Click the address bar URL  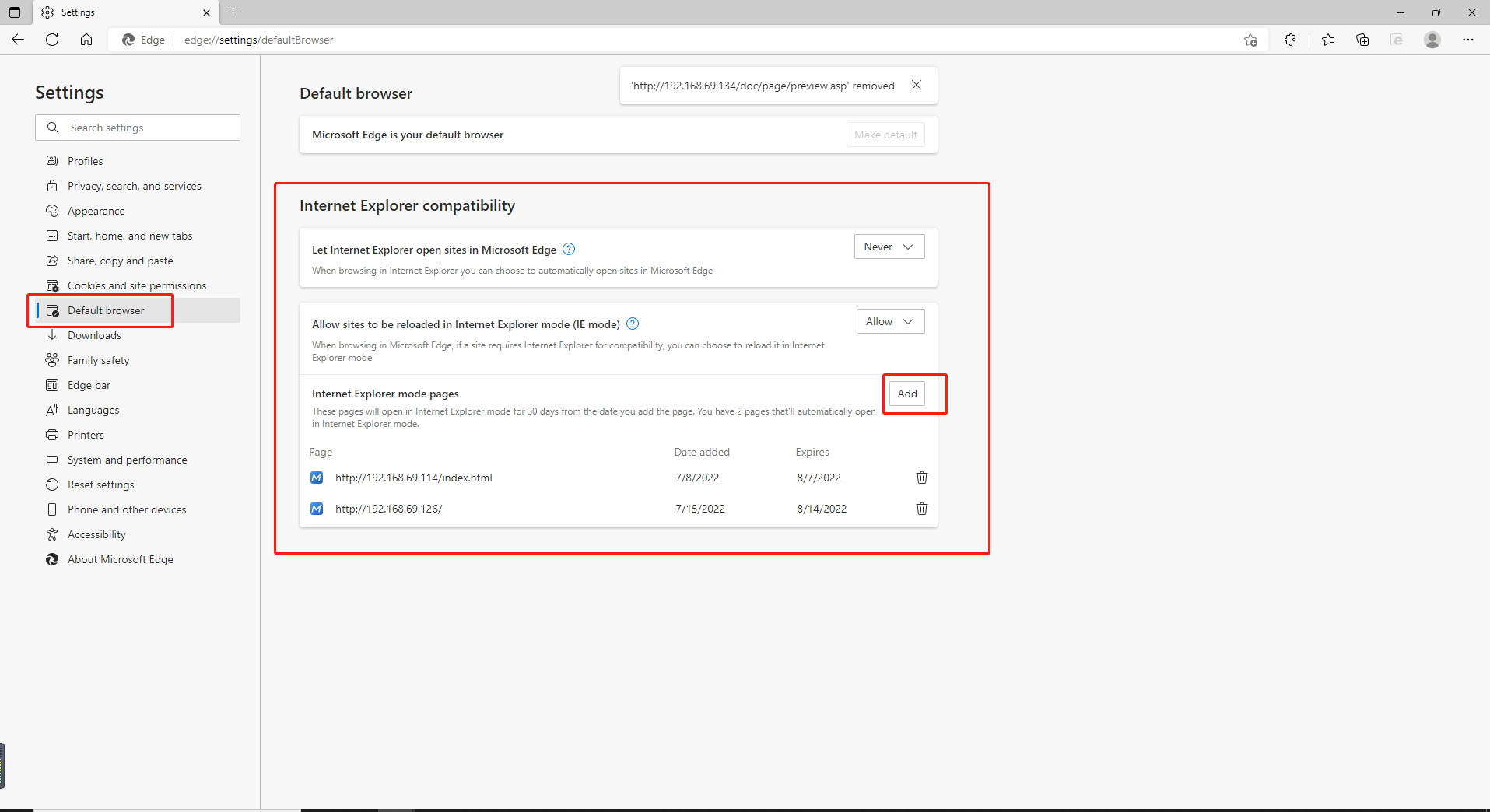click(258, 40)
